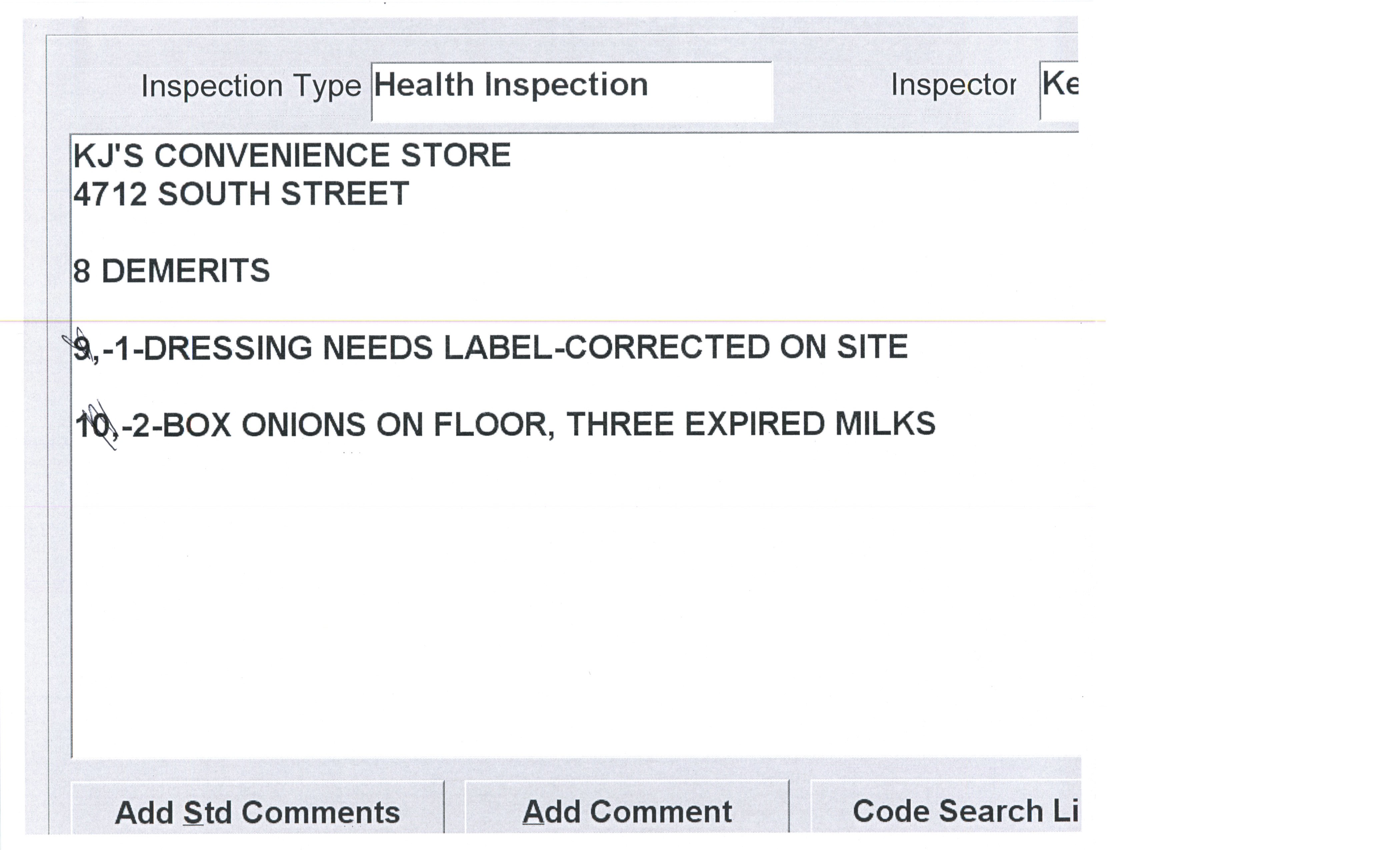Click the Add Std Comments button
This screenshot has height=850, width=1400.
tap(257, 811)
